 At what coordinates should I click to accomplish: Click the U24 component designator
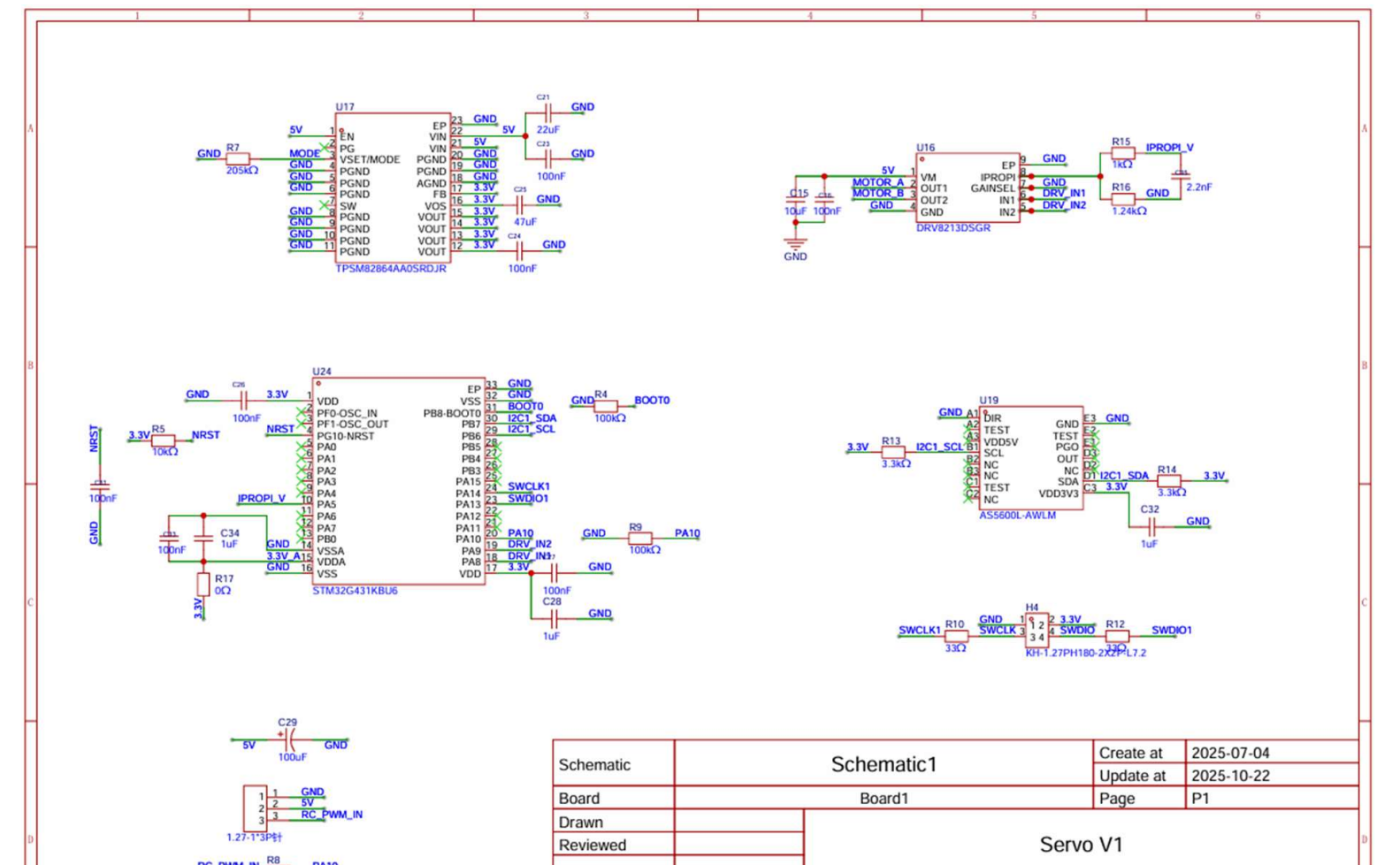coord(321,371)
